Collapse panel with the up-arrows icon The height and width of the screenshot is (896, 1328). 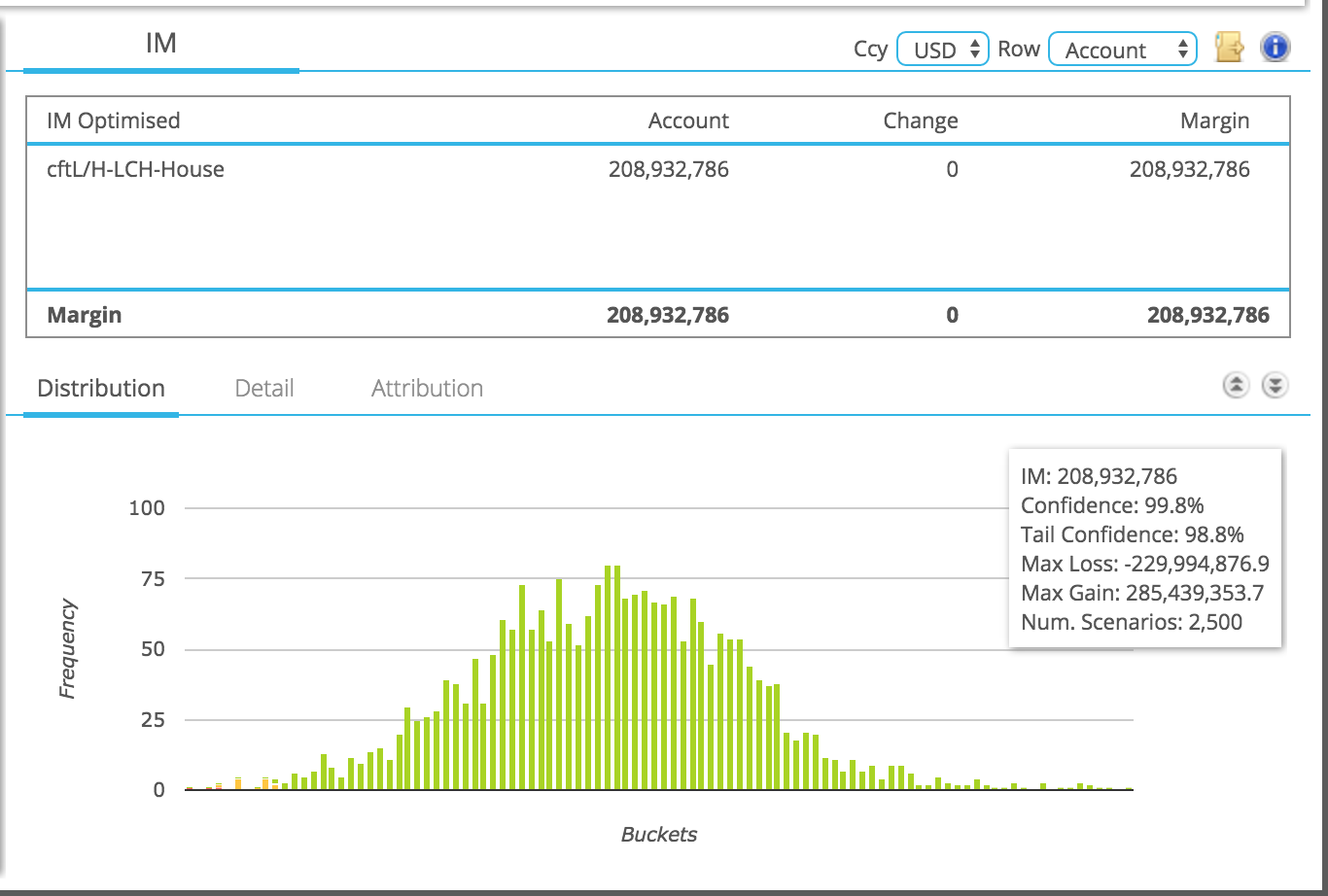(1235, 386)
